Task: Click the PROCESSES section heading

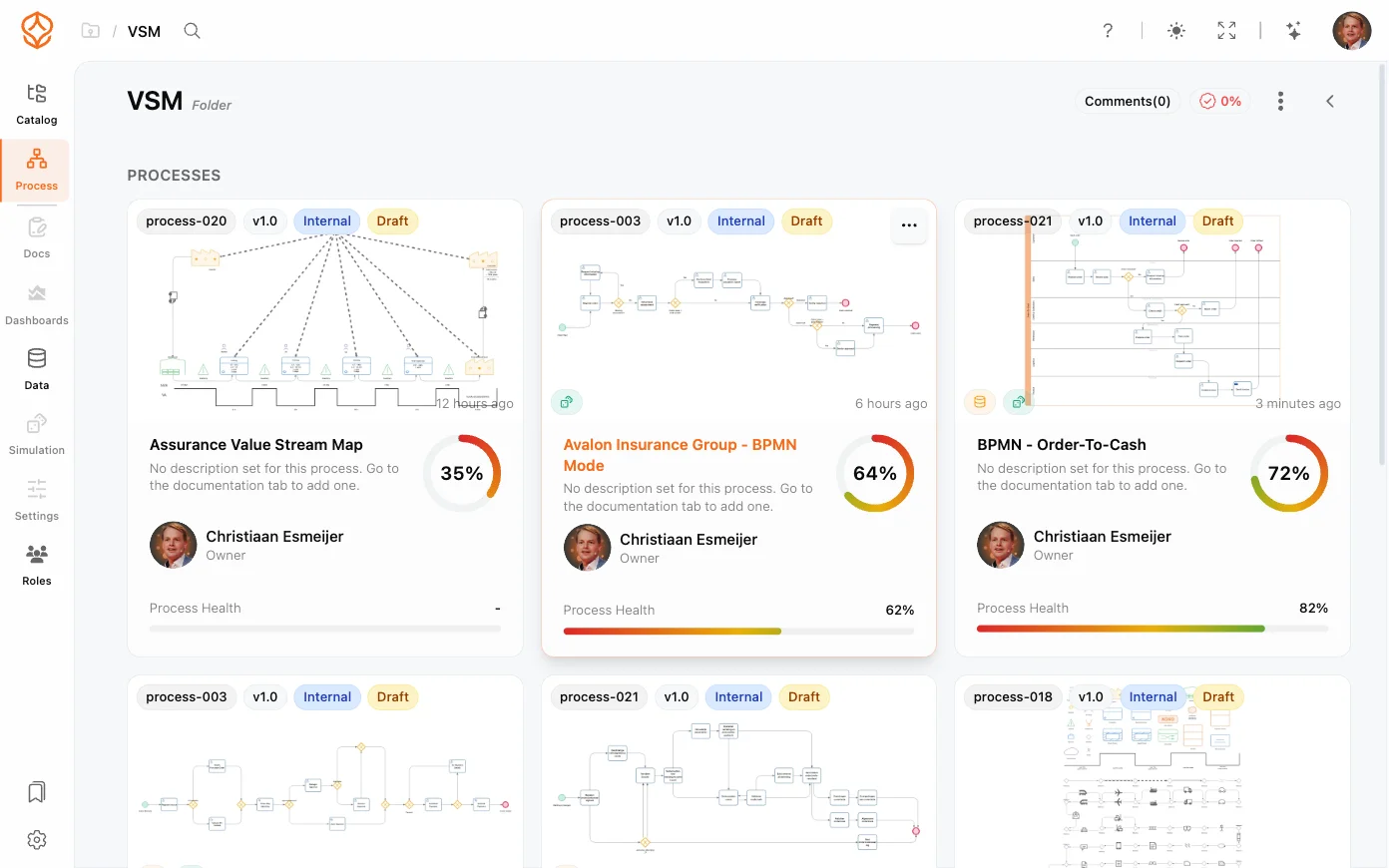Action: coord(174,176)
